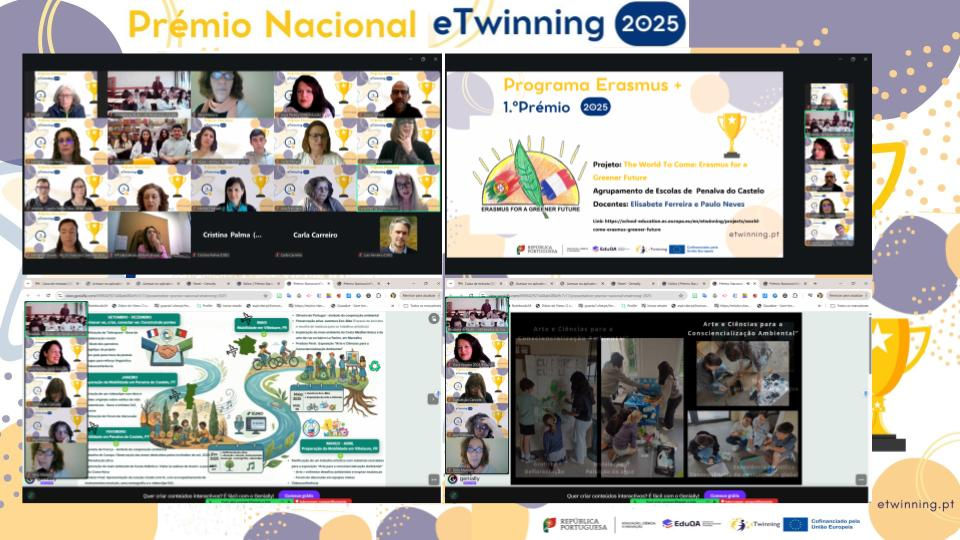
Task: Click top-row classroom video tile in gallery
Action: pos(149,94)
